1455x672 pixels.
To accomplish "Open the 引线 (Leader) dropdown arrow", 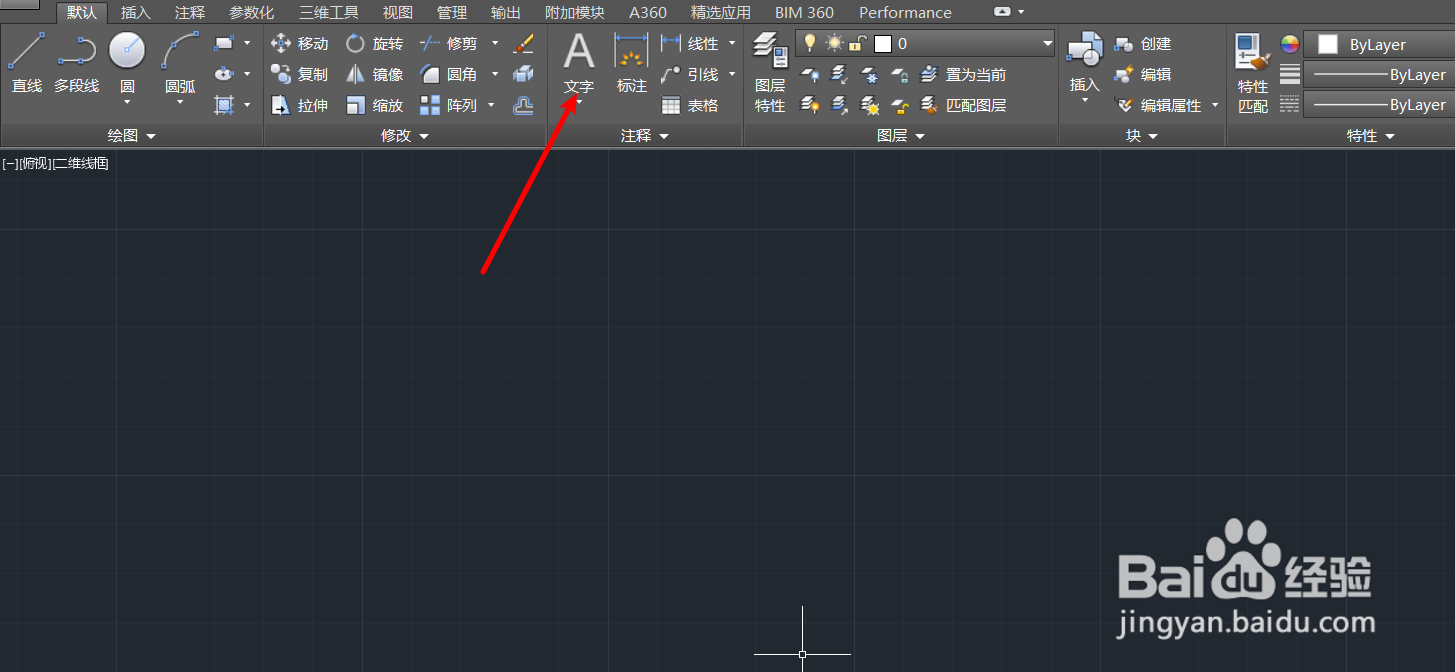I will (x=732, y=74).
